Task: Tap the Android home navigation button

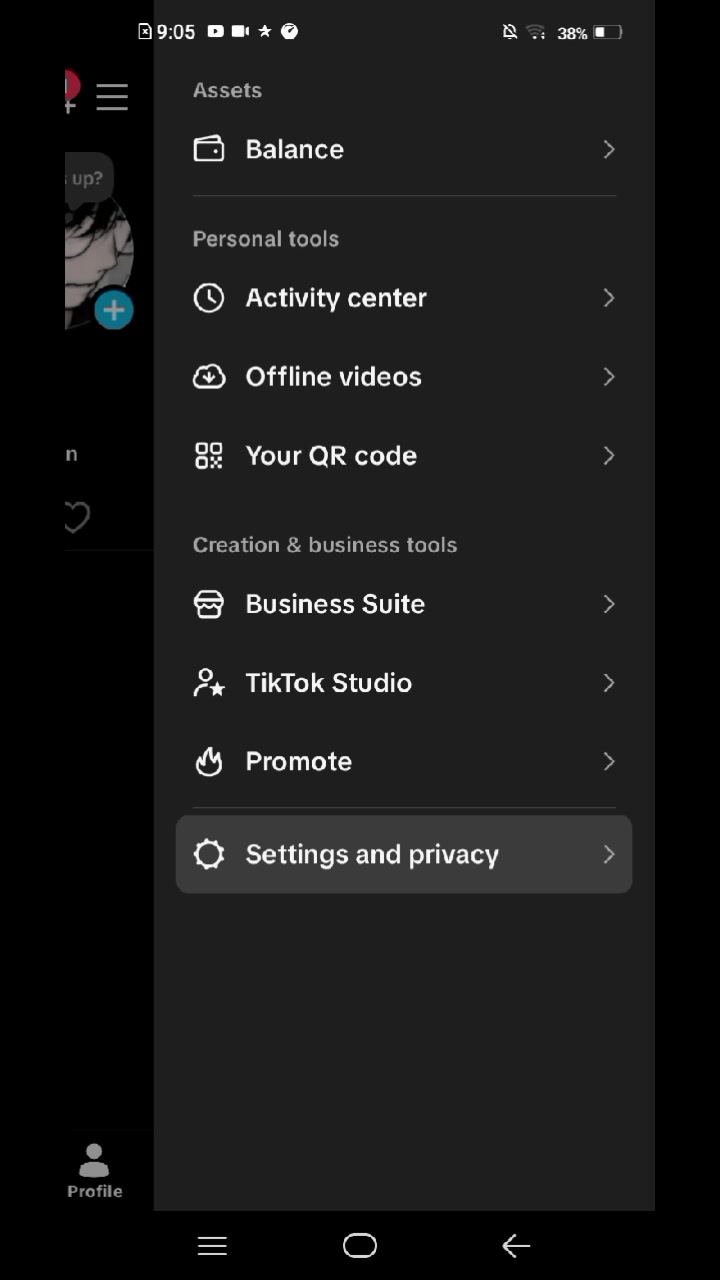Action: click(x=360, y=1245)
